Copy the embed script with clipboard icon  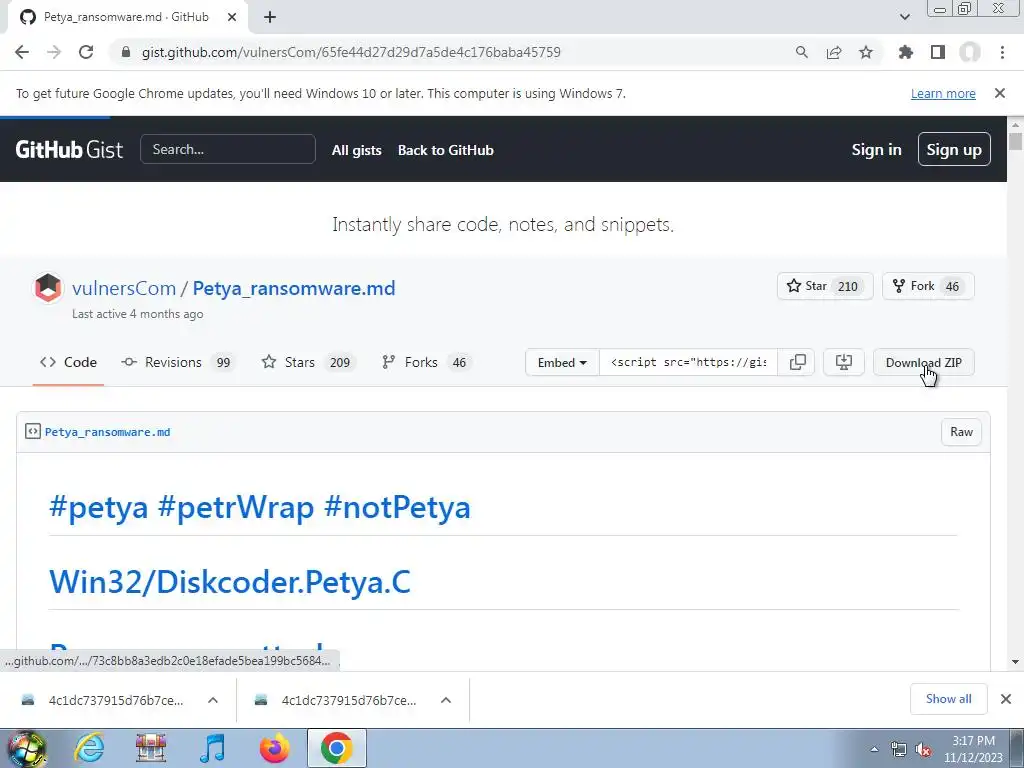pyautogui.click(x=797, y=362)
